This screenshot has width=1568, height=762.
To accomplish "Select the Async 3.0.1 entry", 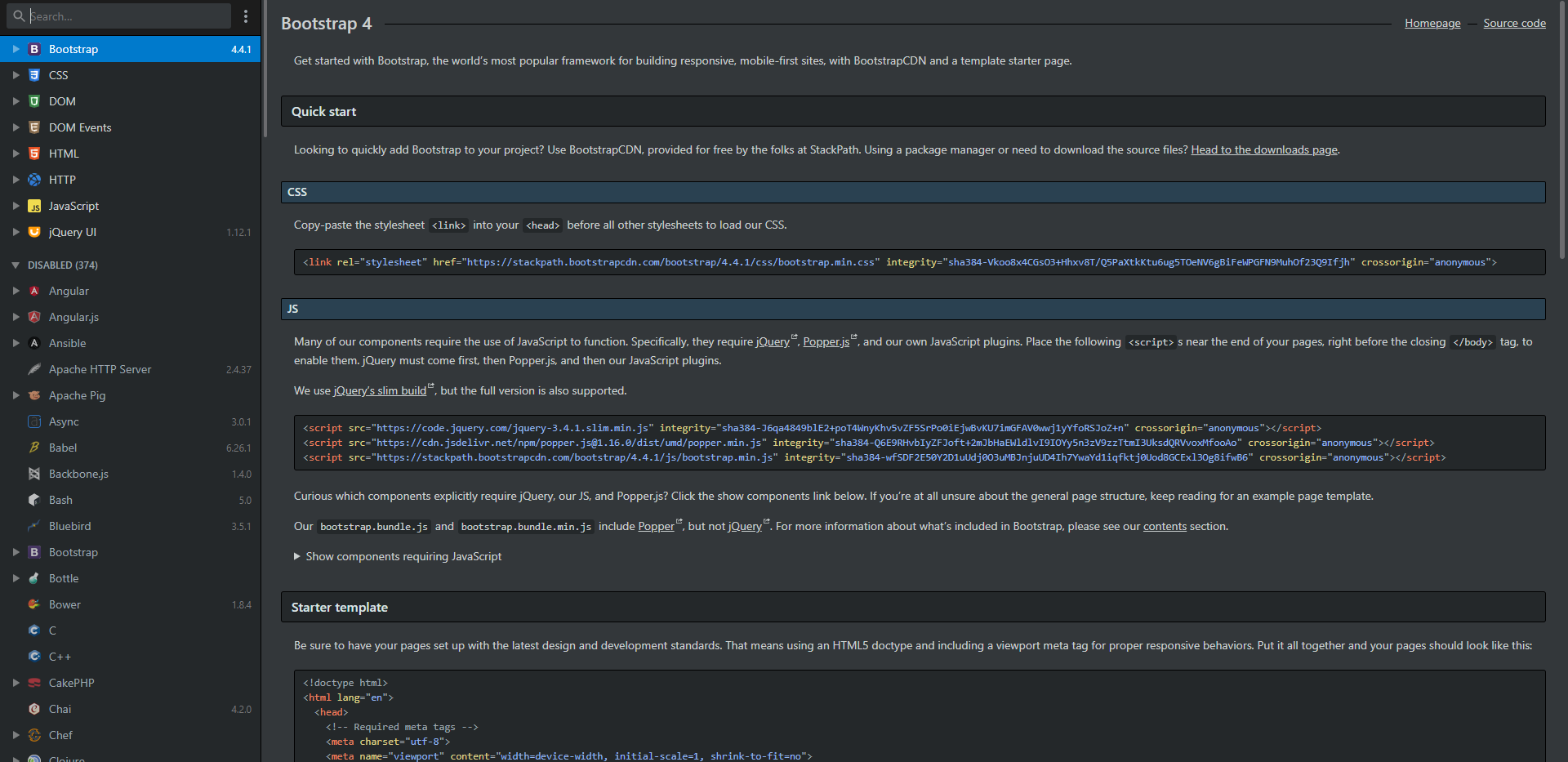I will pos(131,421).
